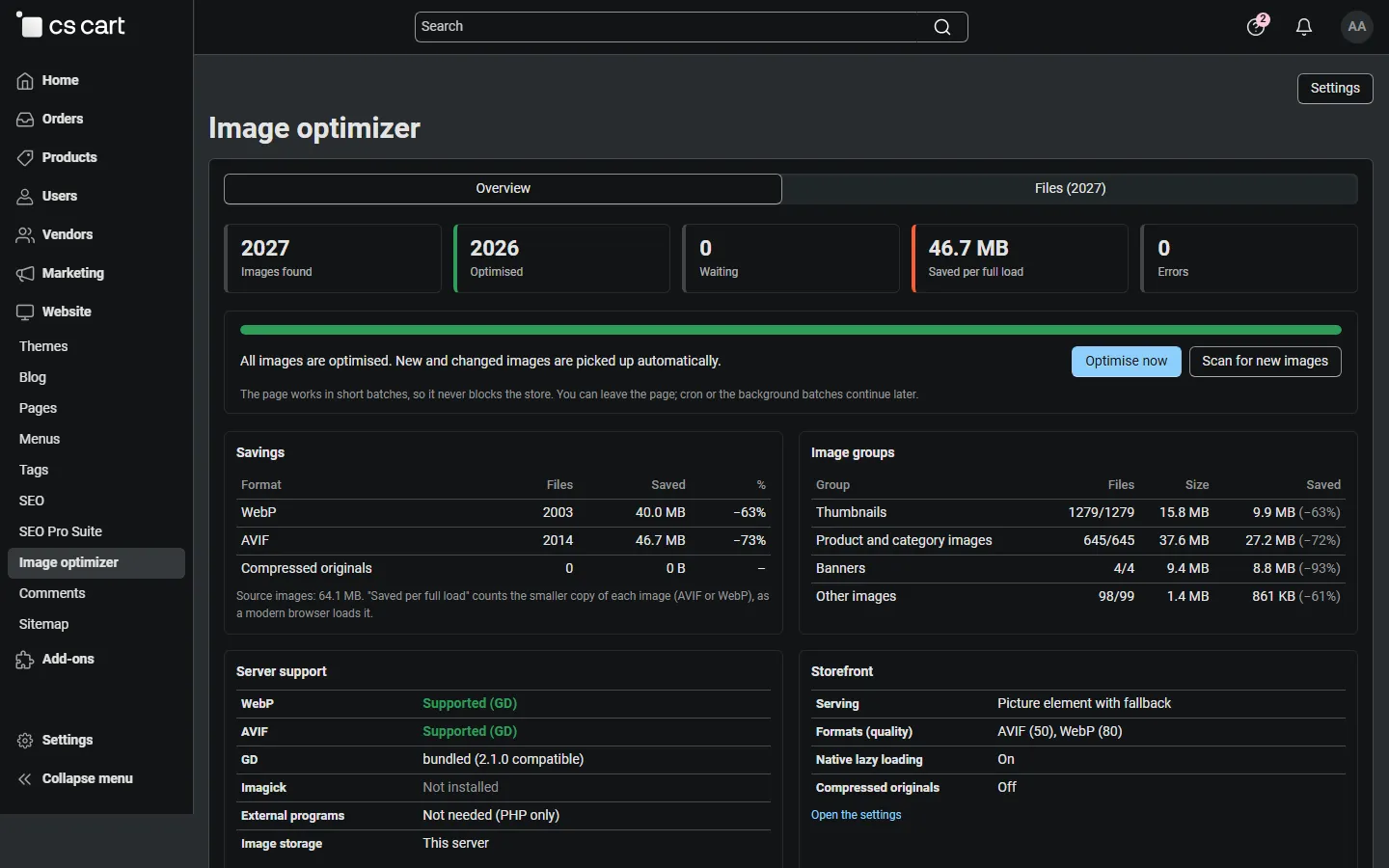Click Scan for new images button
Image resolution: width=1389 pixels, height=868 pixels.
[1265, 362]
